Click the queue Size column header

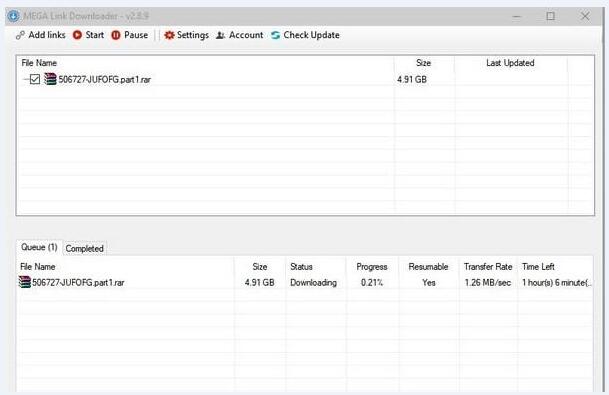click(x=259, y=267)
